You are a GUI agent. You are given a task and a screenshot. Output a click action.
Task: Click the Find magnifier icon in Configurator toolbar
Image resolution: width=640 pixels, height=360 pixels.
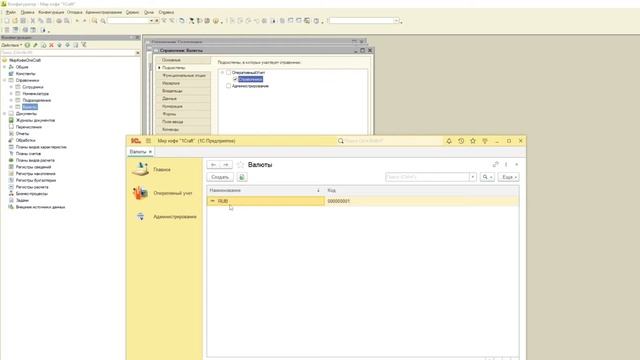[x=94, y=20]
